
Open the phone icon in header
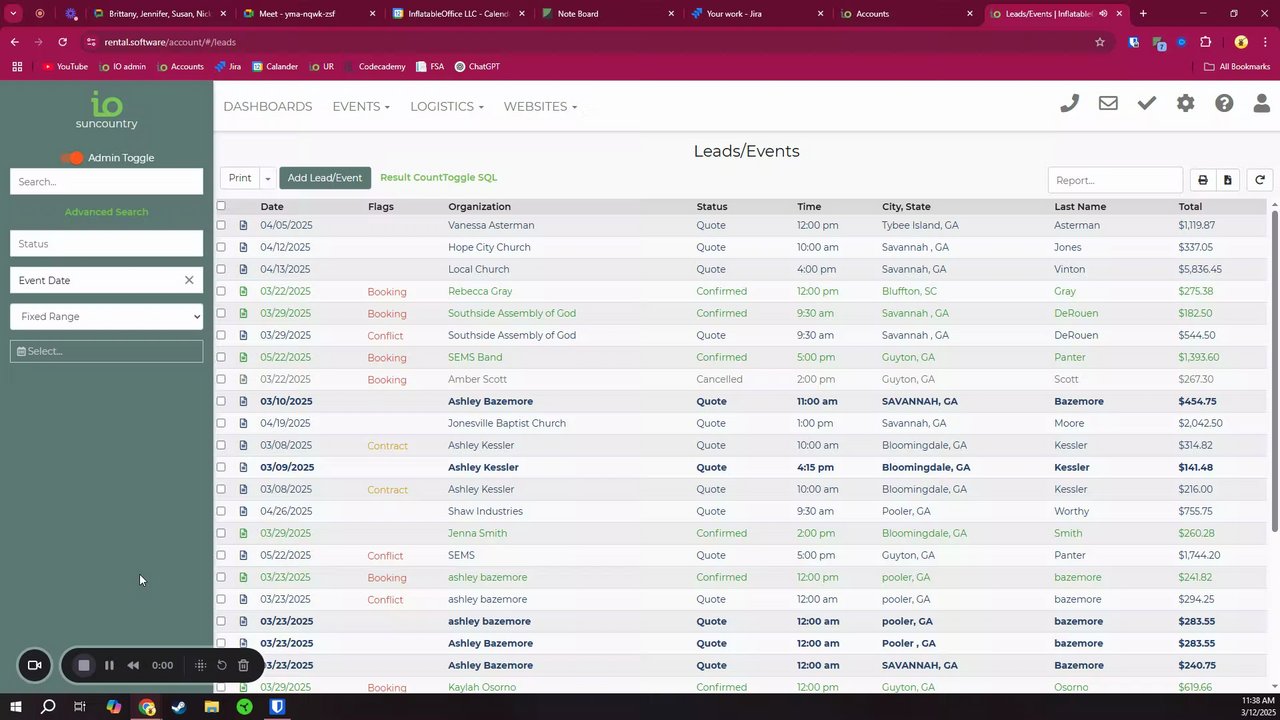(1069, 103)
